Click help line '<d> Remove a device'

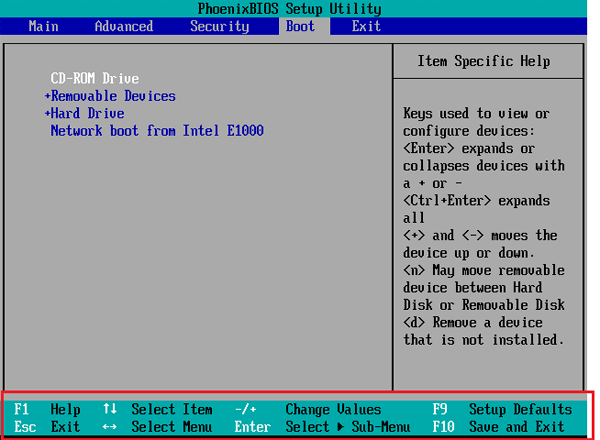[x=473, y=323]
